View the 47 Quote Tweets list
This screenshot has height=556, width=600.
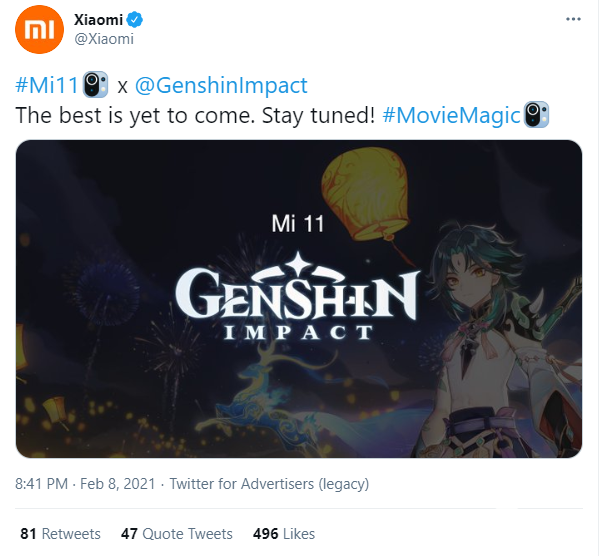pyautogui.click(x=177, y=533)
